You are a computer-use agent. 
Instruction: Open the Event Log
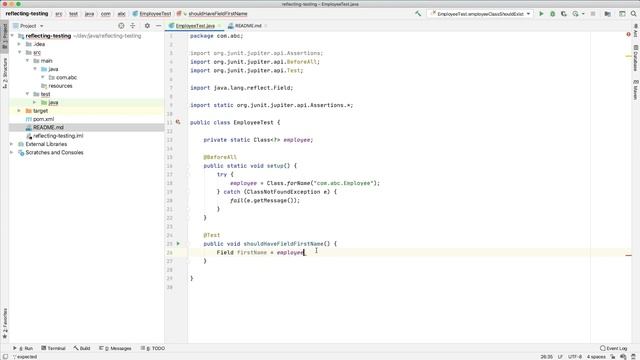point(613,348)
